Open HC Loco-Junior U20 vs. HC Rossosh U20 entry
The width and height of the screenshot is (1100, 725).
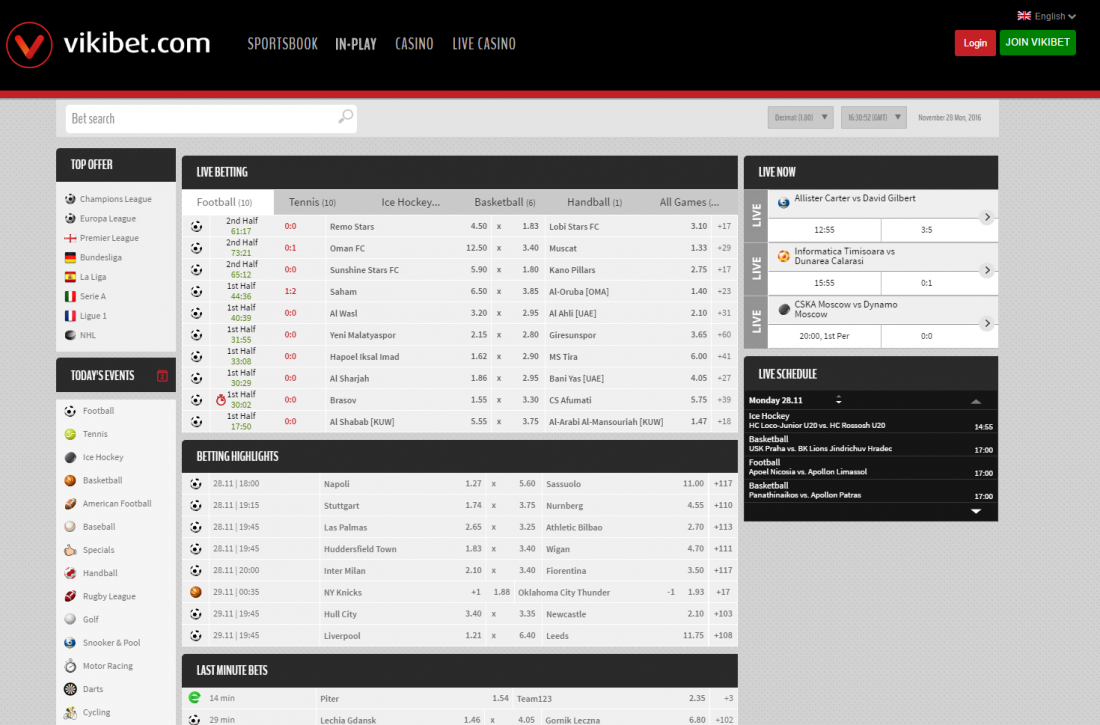[870, 421]
